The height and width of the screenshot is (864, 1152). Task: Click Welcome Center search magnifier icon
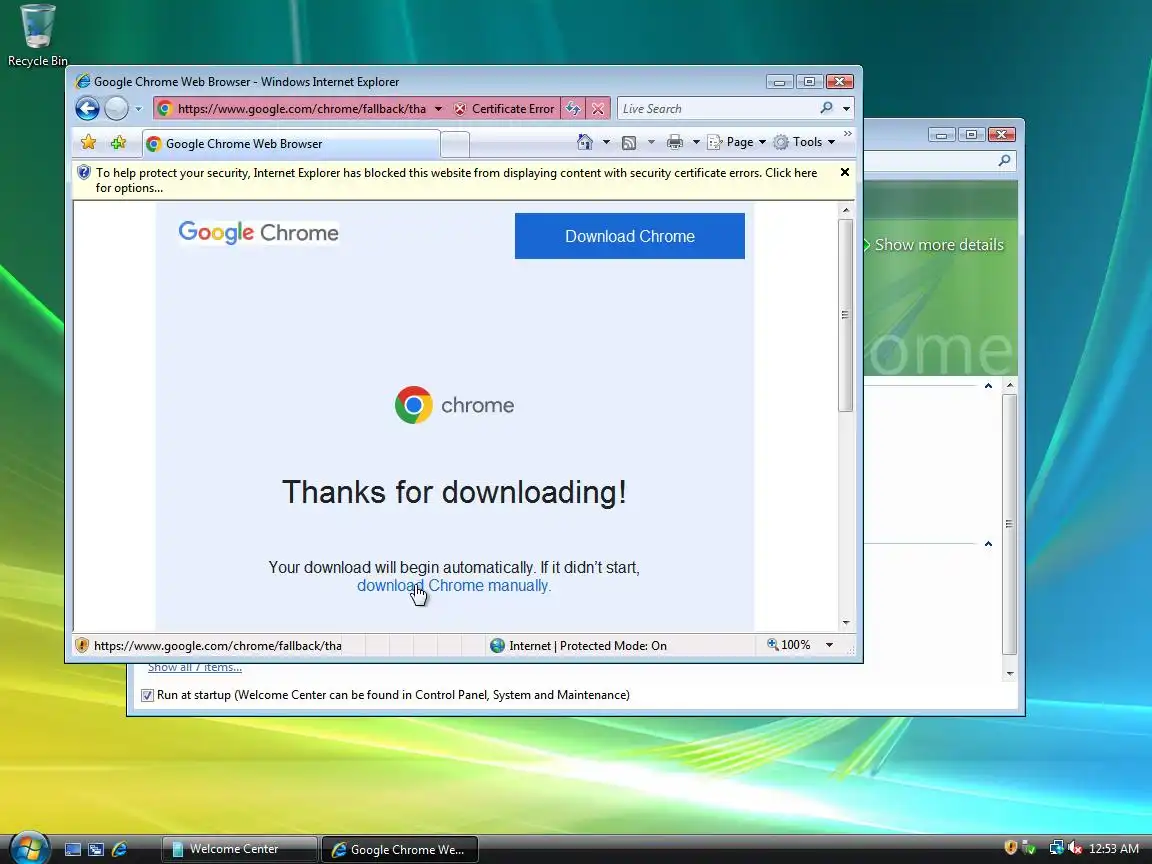(x=1004, y=160)
